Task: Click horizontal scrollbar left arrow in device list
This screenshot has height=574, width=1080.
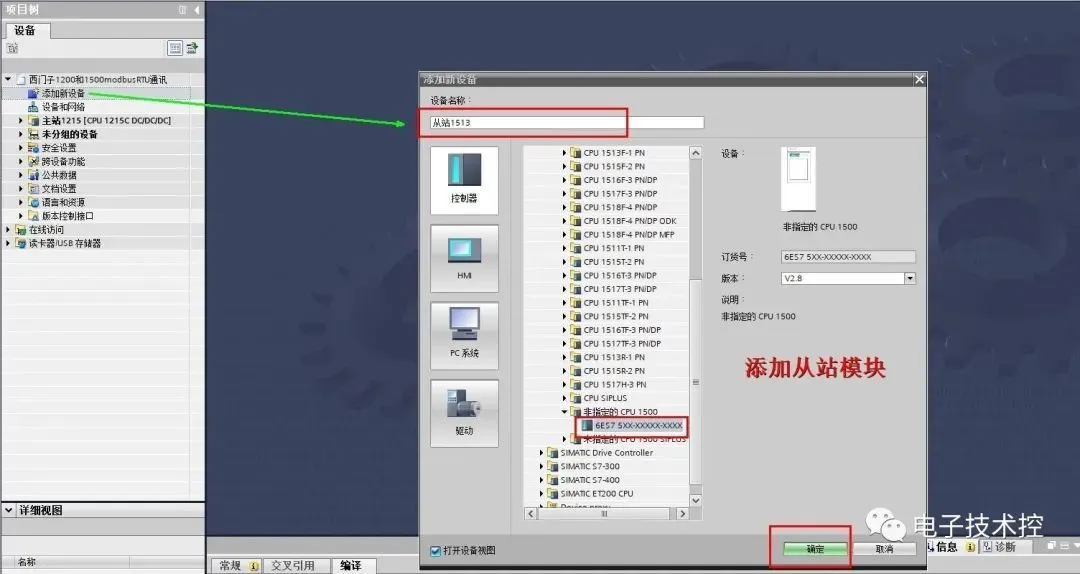Action: tap(531, 513)
